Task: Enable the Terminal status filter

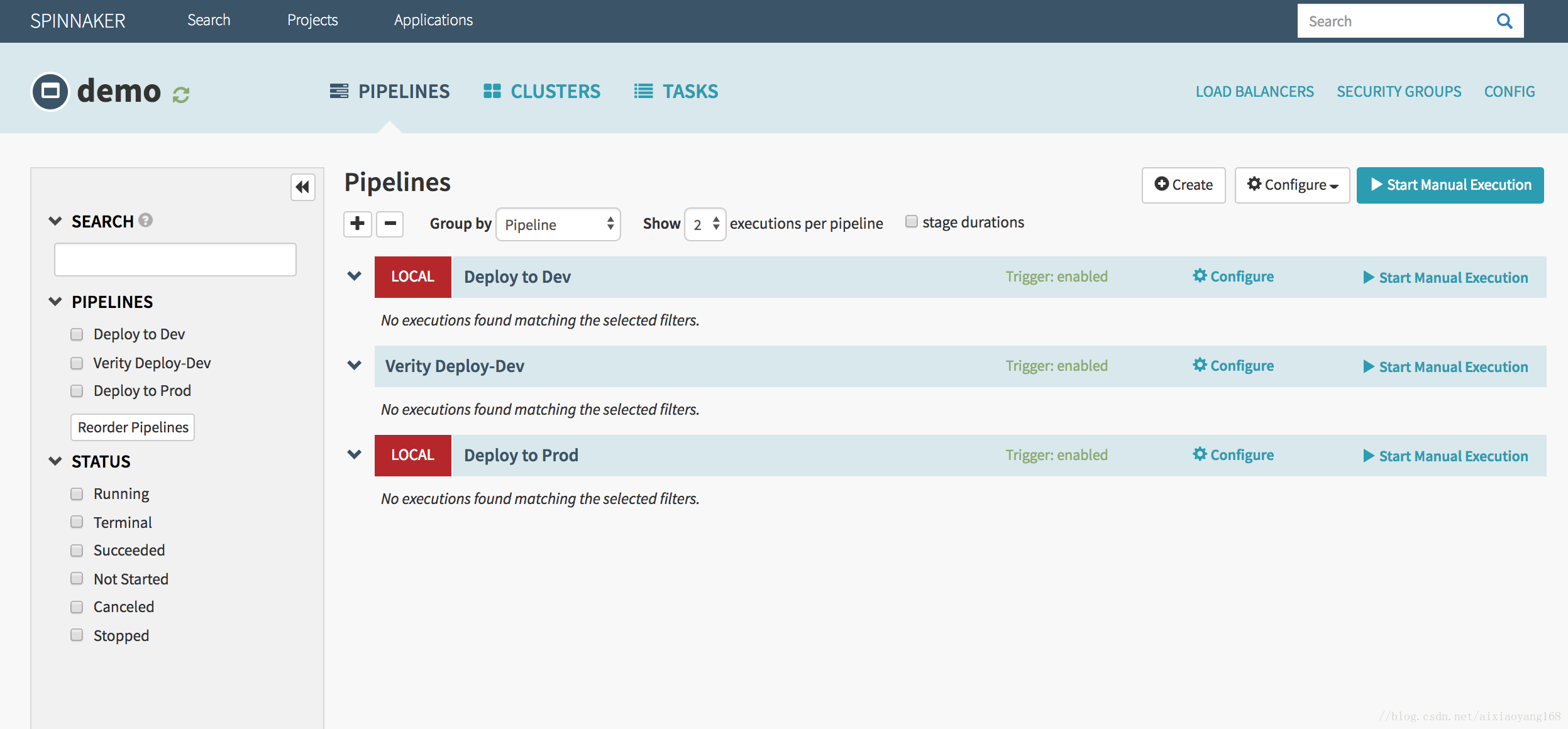Action: (77, 522)
